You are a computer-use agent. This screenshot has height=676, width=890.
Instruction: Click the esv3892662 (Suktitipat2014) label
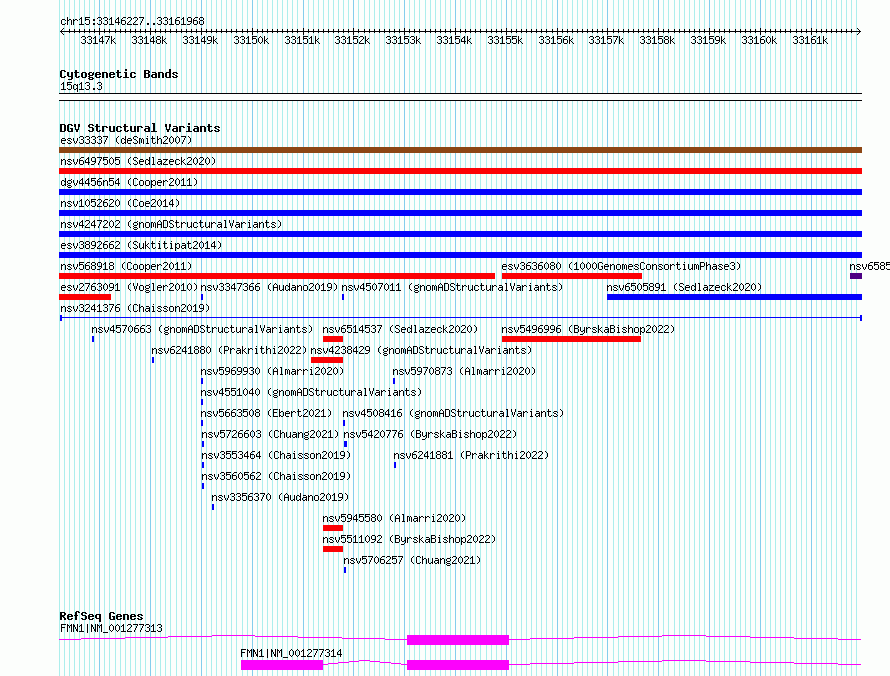coord(141,245)
